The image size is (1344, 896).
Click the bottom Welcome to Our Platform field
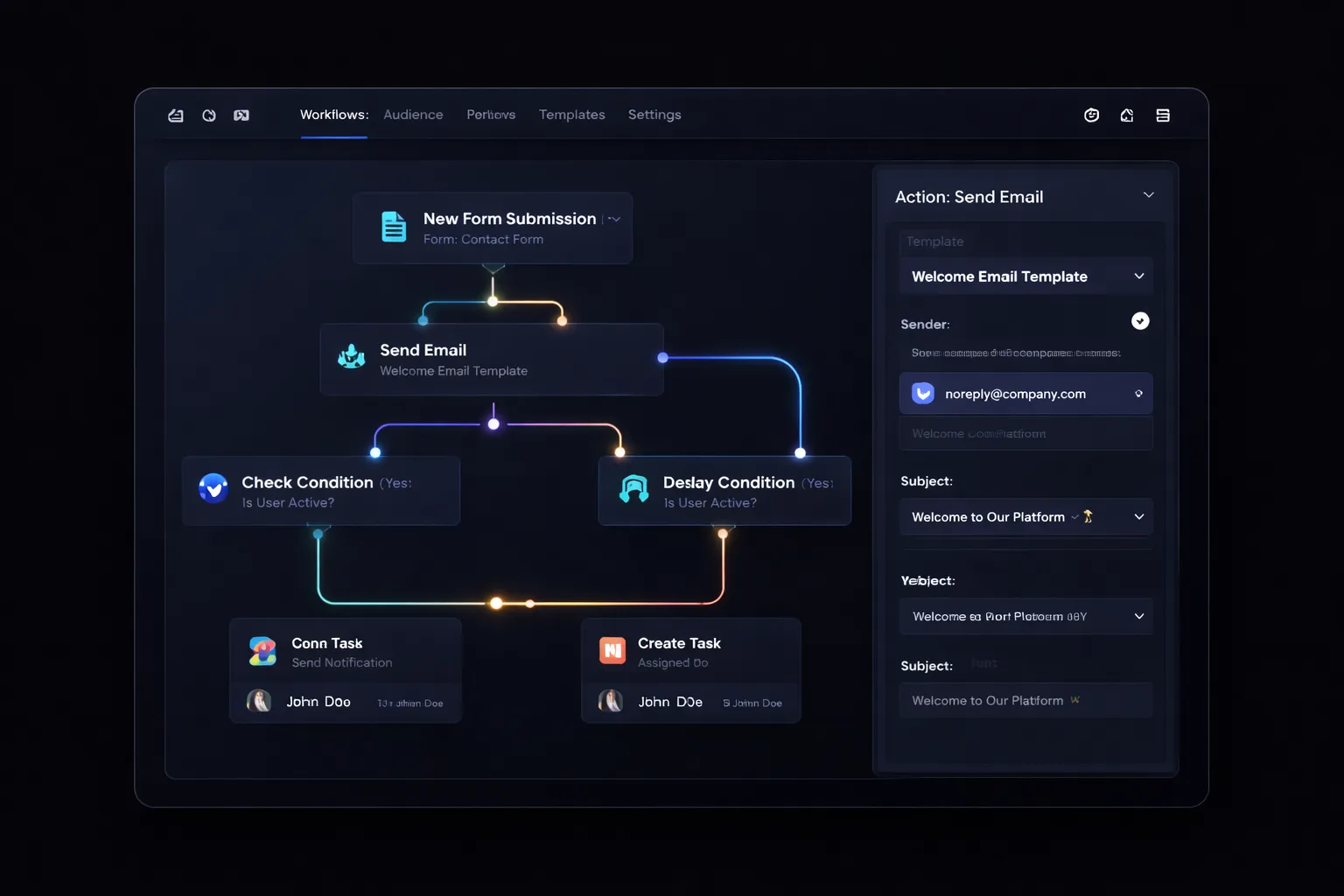[1025, 701]
